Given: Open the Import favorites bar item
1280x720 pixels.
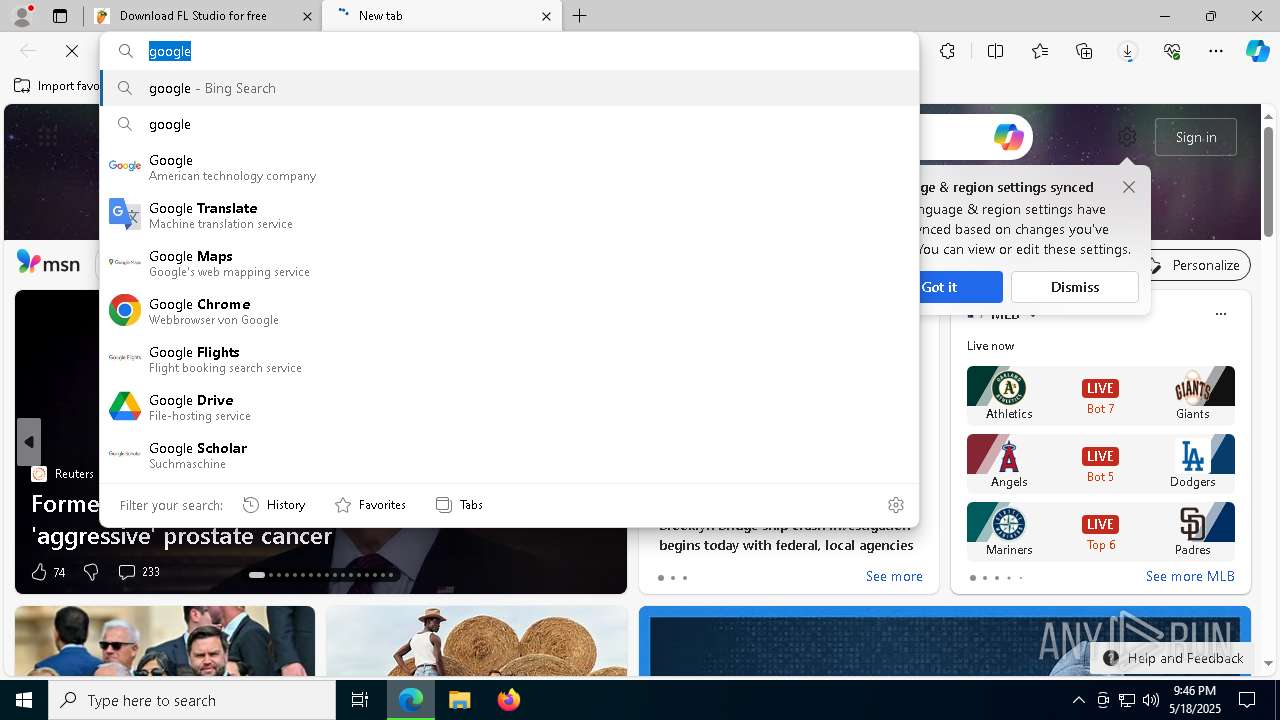Looking at the screenshot, I should click(x=57, y=86).
